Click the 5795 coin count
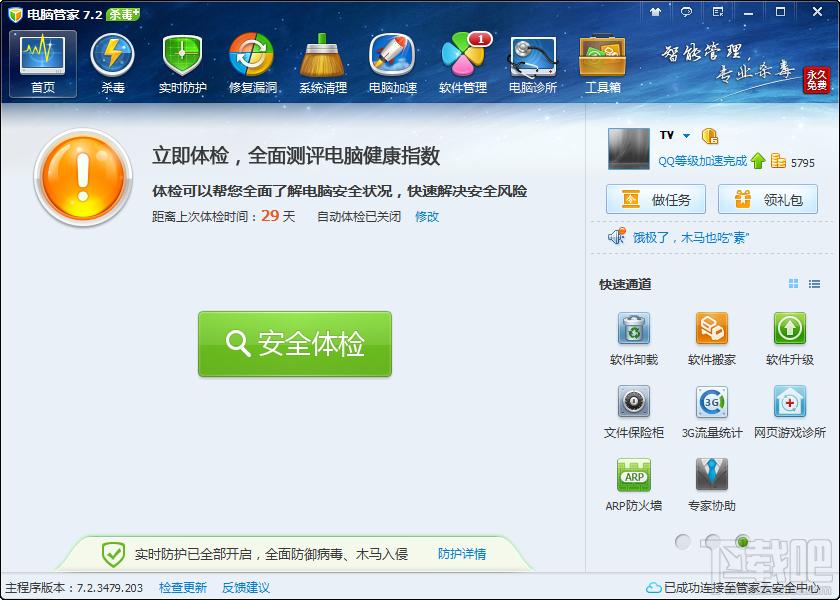 (802, 162)
